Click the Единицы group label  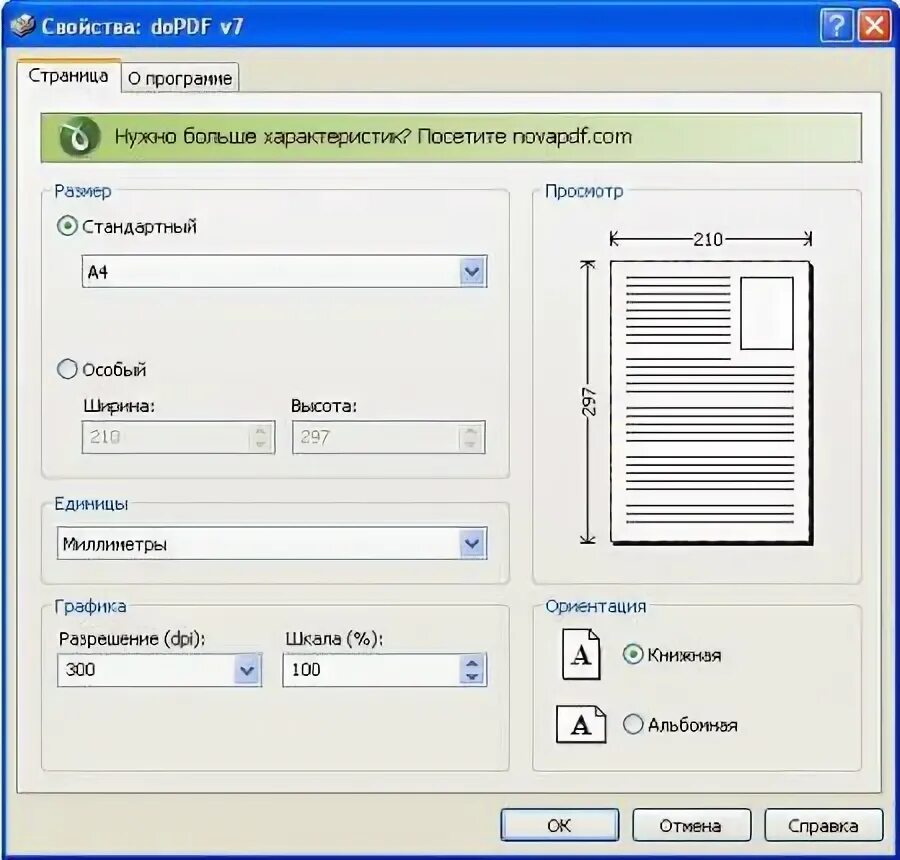(x=91, y=503)
